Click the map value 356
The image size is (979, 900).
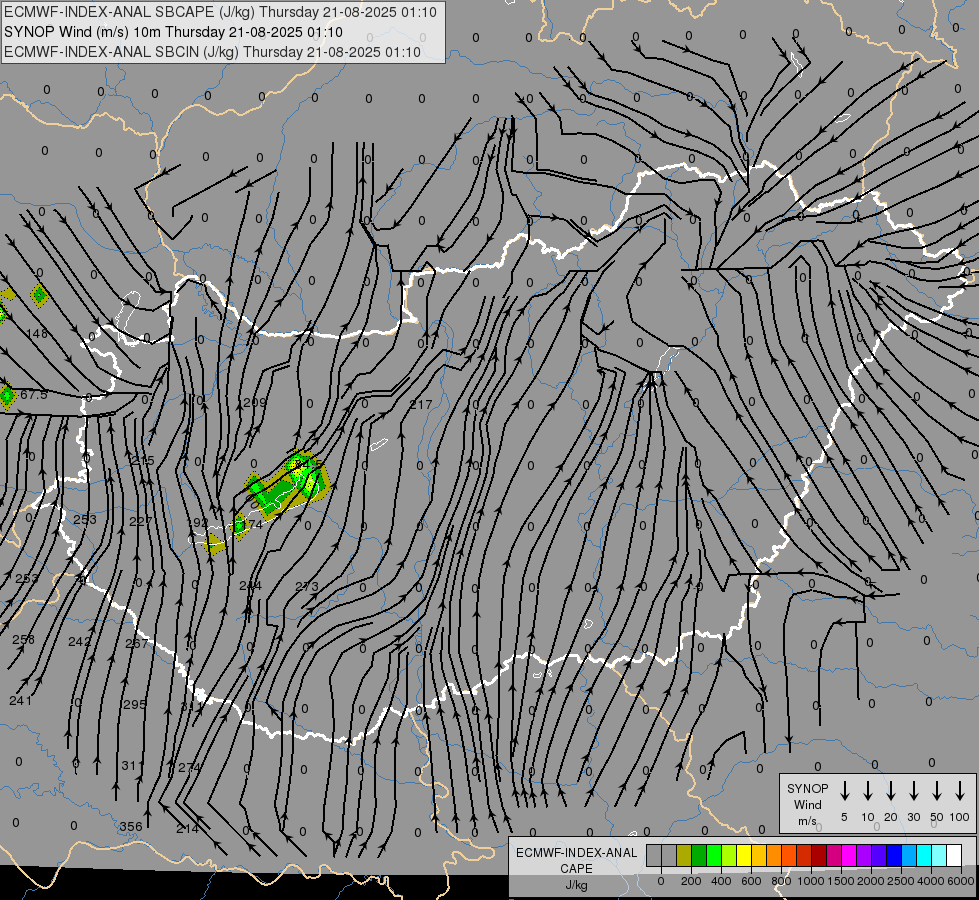131,826
